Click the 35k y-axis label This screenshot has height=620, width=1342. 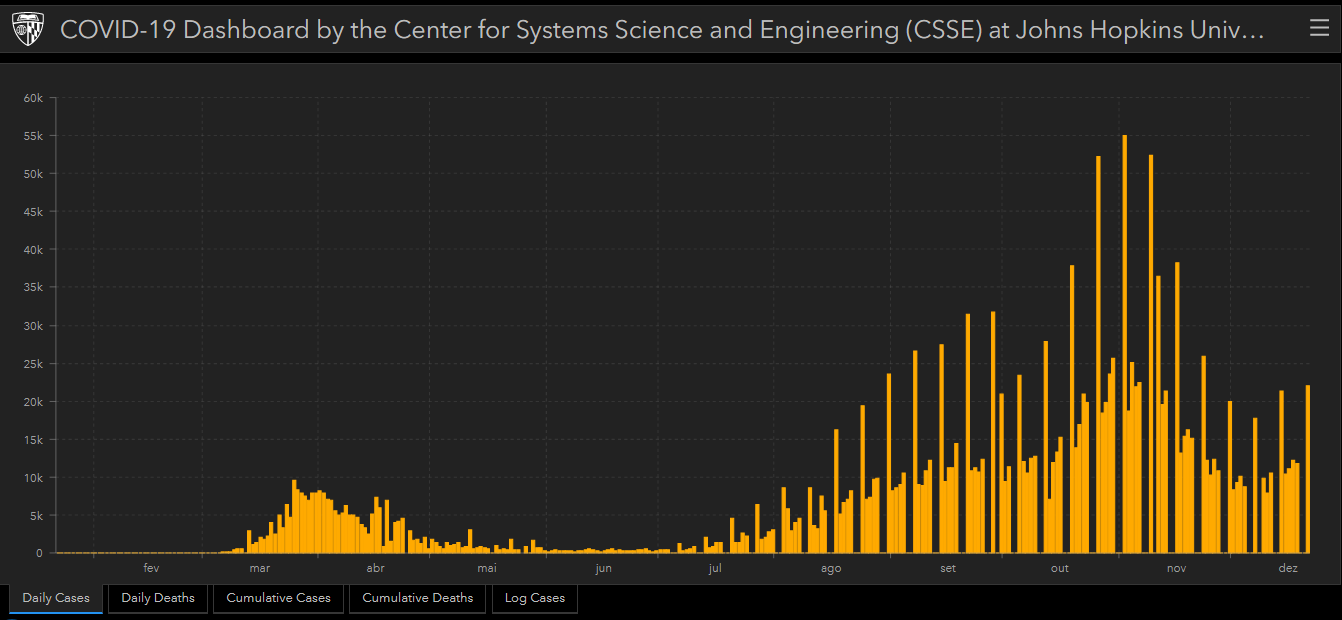[x=33, y=288]
